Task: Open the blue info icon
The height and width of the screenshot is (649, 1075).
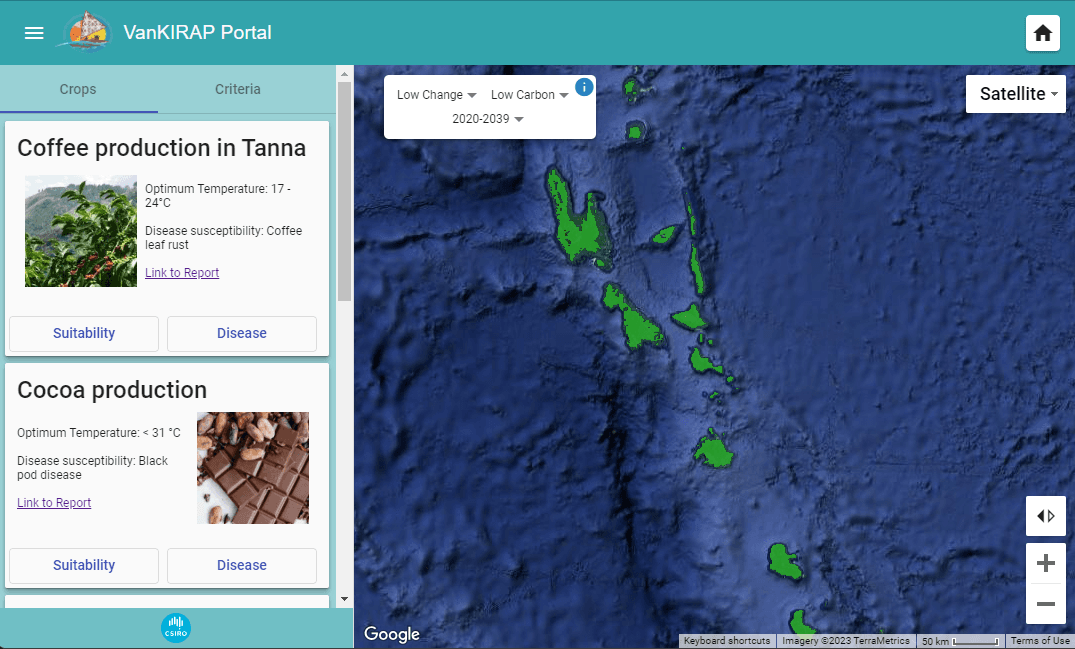Action: tap(585, 87)
